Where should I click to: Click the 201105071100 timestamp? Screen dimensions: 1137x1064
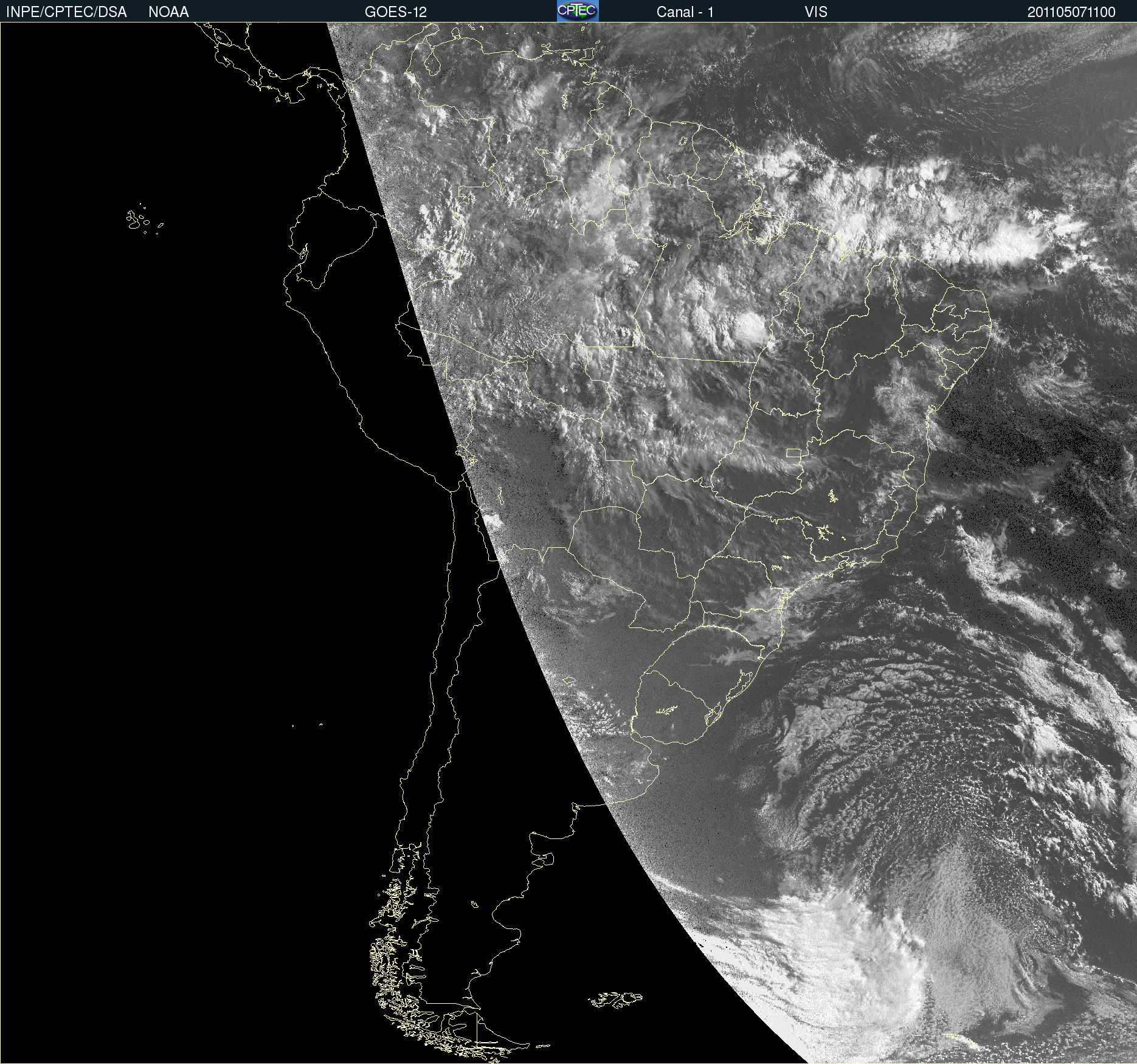pyautogui.click(x=1071, y=12)
